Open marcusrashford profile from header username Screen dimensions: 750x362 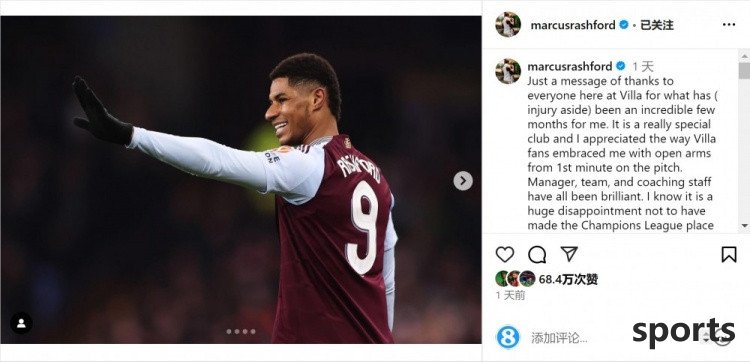pos(573,25)
